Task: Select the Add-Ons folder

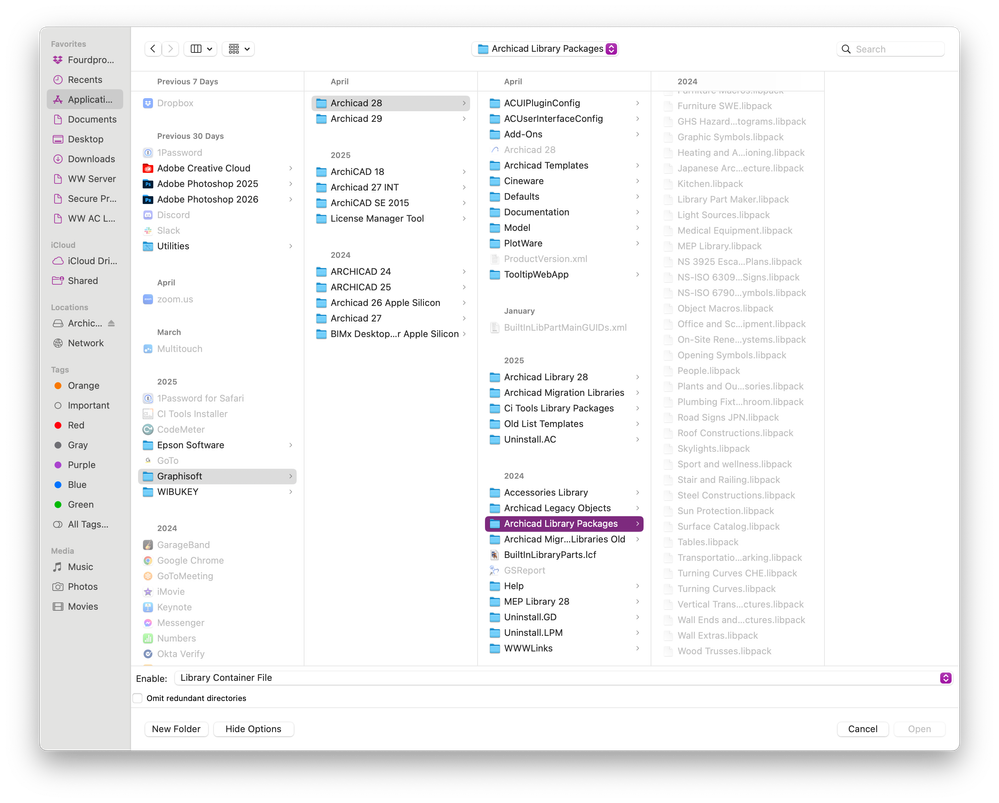Action: coord(564,134)
